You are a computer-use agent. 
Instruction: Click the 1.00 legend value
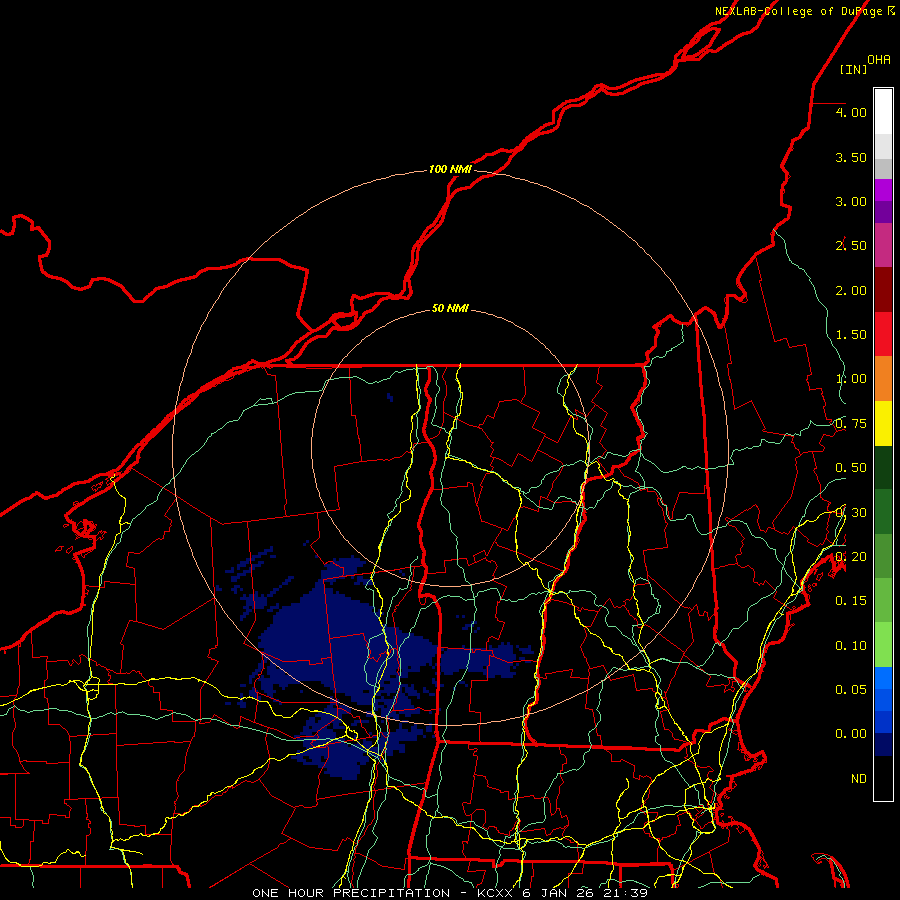[851, 379]
